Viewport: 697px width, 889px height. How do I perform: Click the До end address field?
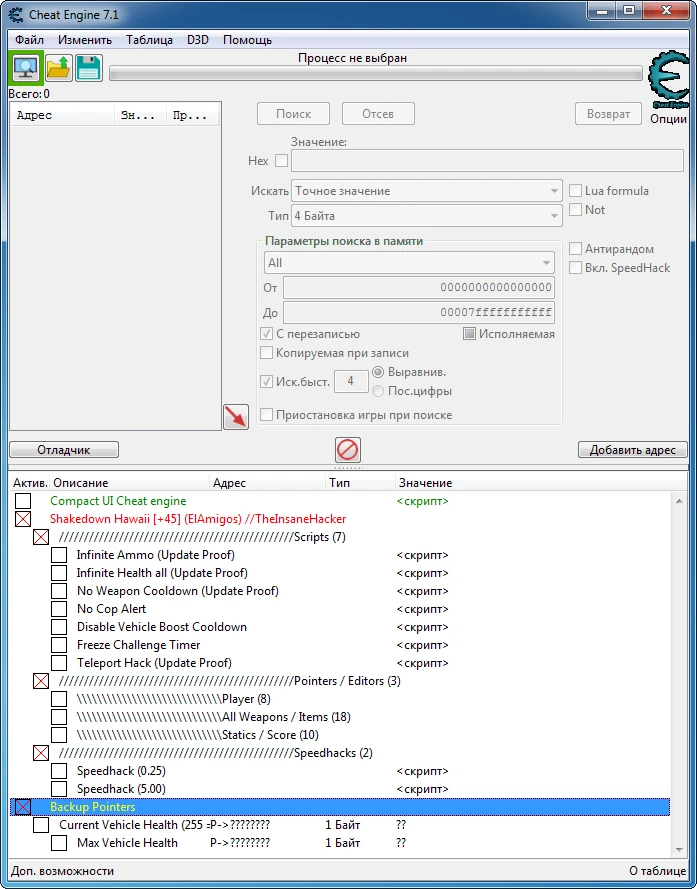419,312
